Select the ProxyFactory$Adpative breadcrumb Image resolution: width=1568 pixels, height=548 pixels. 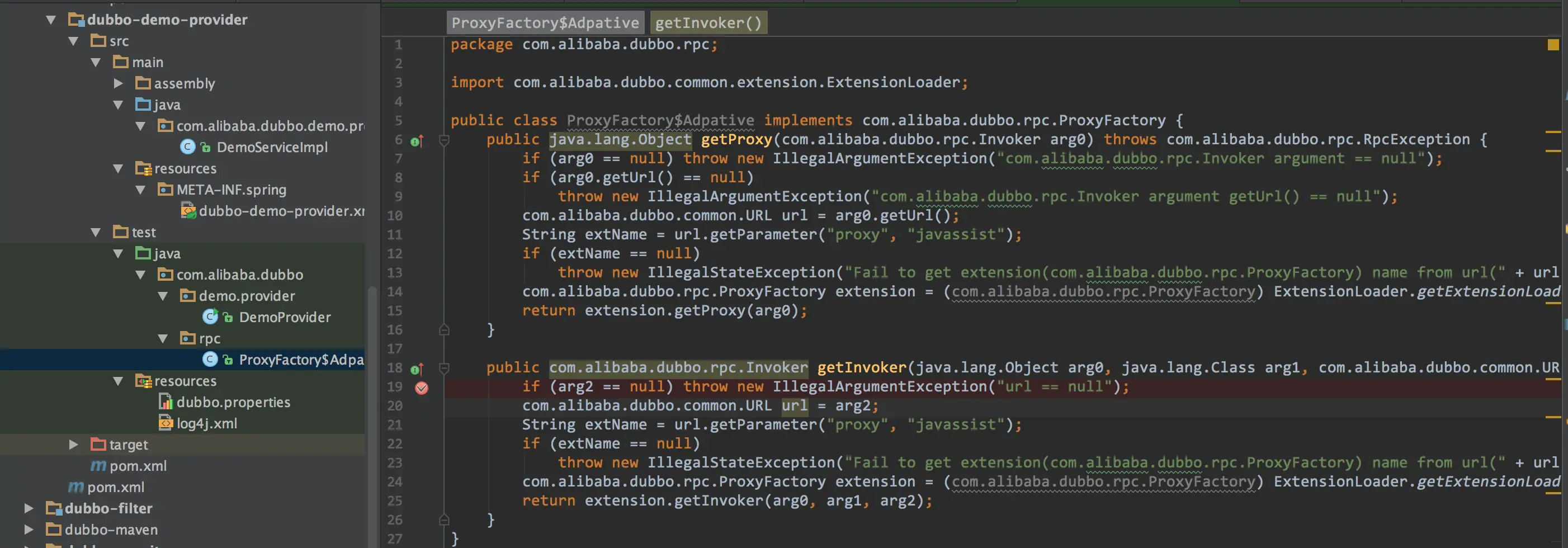coord(545,22)
